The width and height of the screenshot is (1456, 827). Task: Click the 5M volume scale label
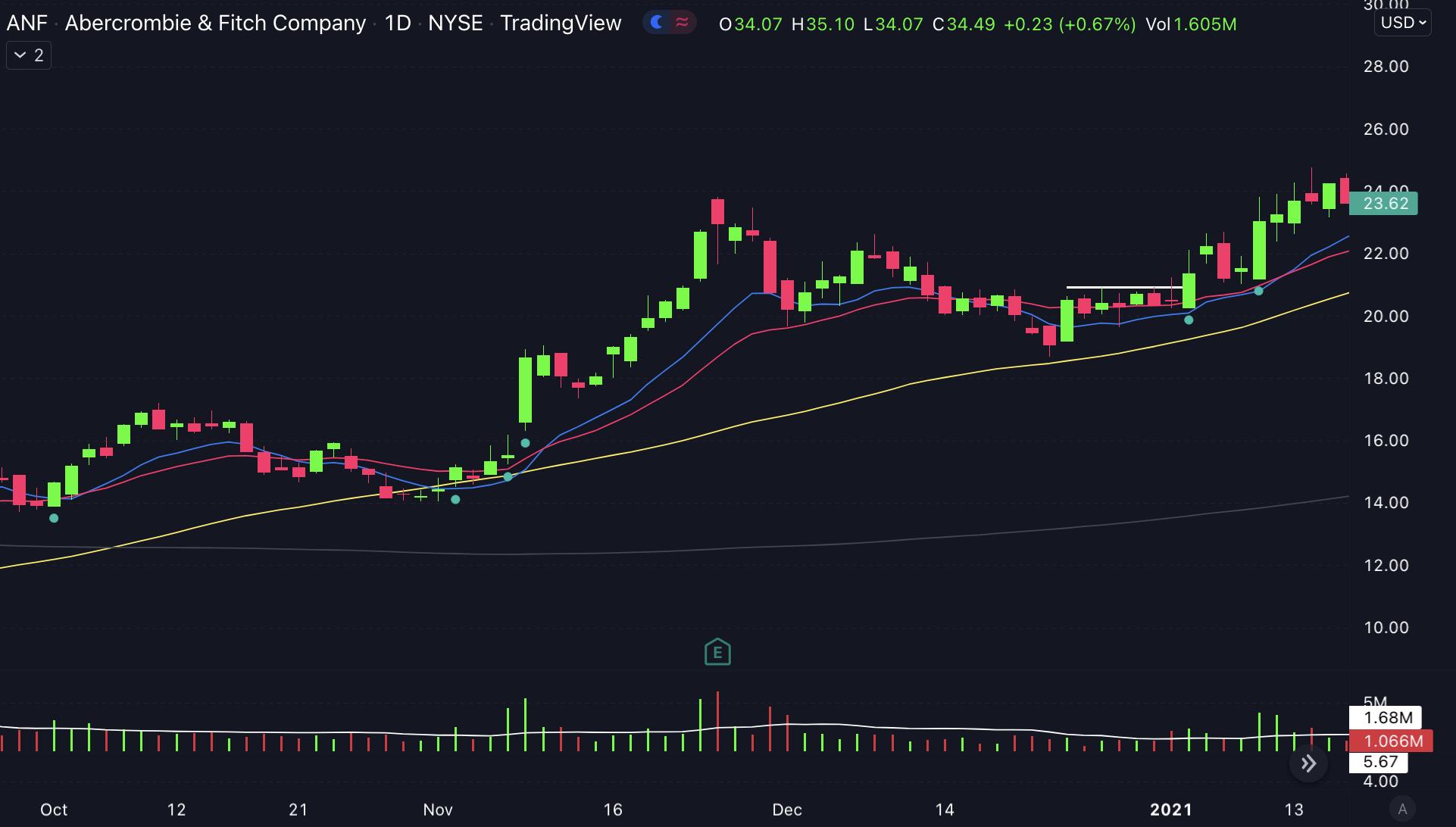point(1374,701)
